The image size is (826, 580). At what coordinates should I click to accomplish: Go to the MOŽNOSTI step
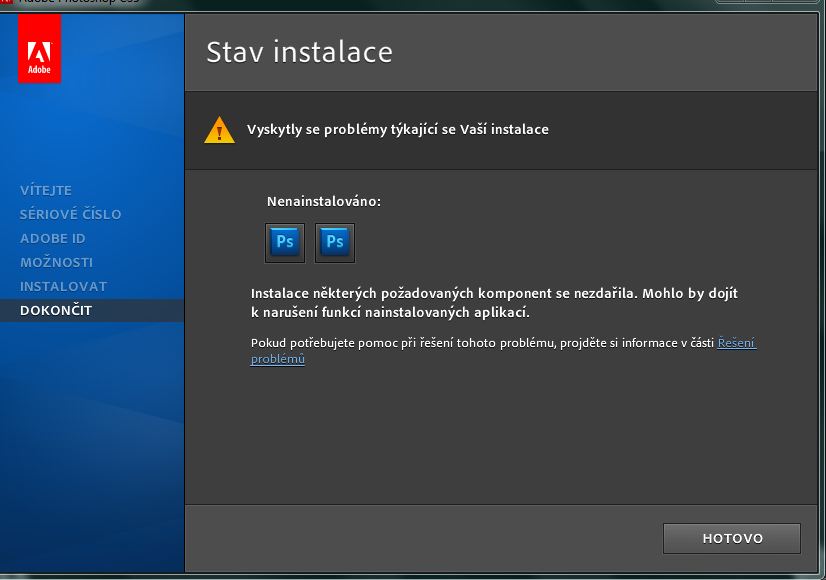point(56,262)
